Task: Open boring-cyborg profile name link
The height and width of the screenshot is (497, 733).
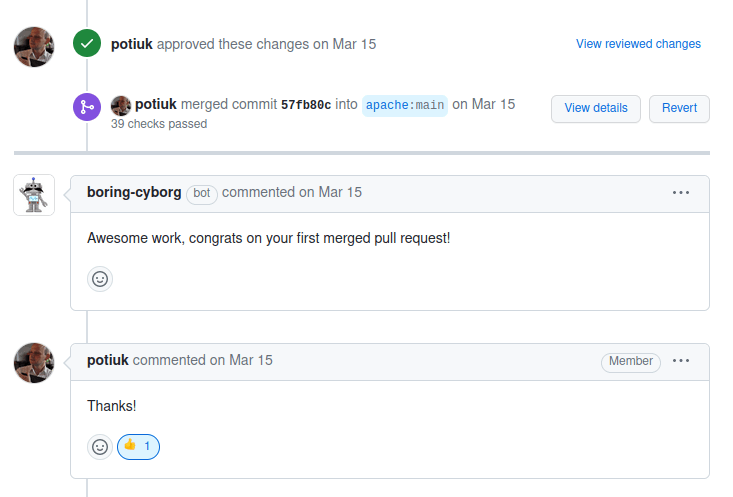Action: tap(134, 192)
